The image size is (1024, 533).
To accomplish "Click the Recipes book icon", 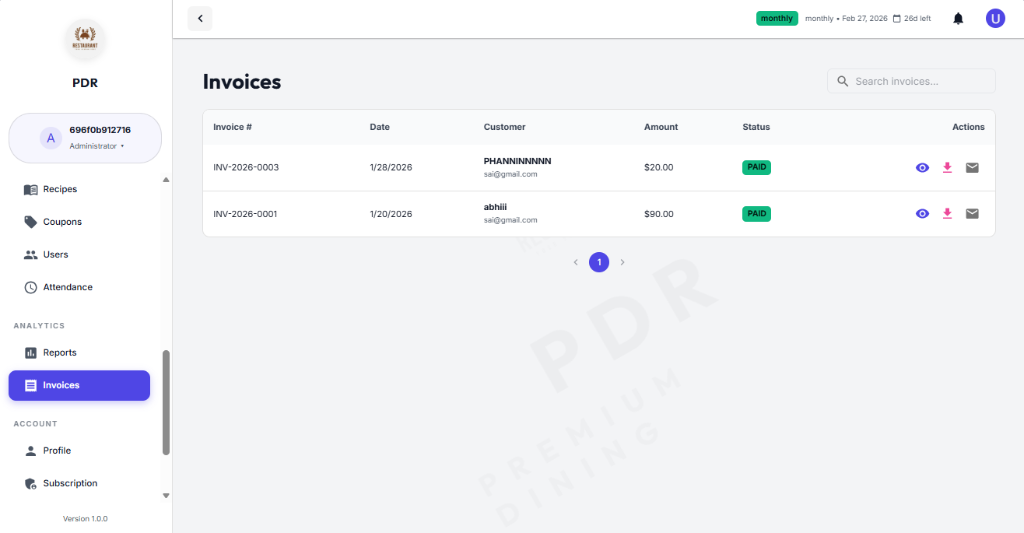I will click(x=31, y=189).
